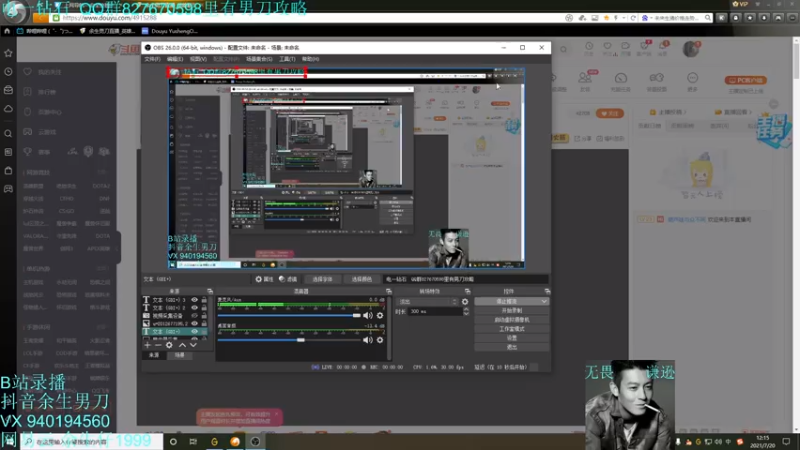
Task: Click the trophy icon in Douyu side menu
Action: tap(28, 152)
